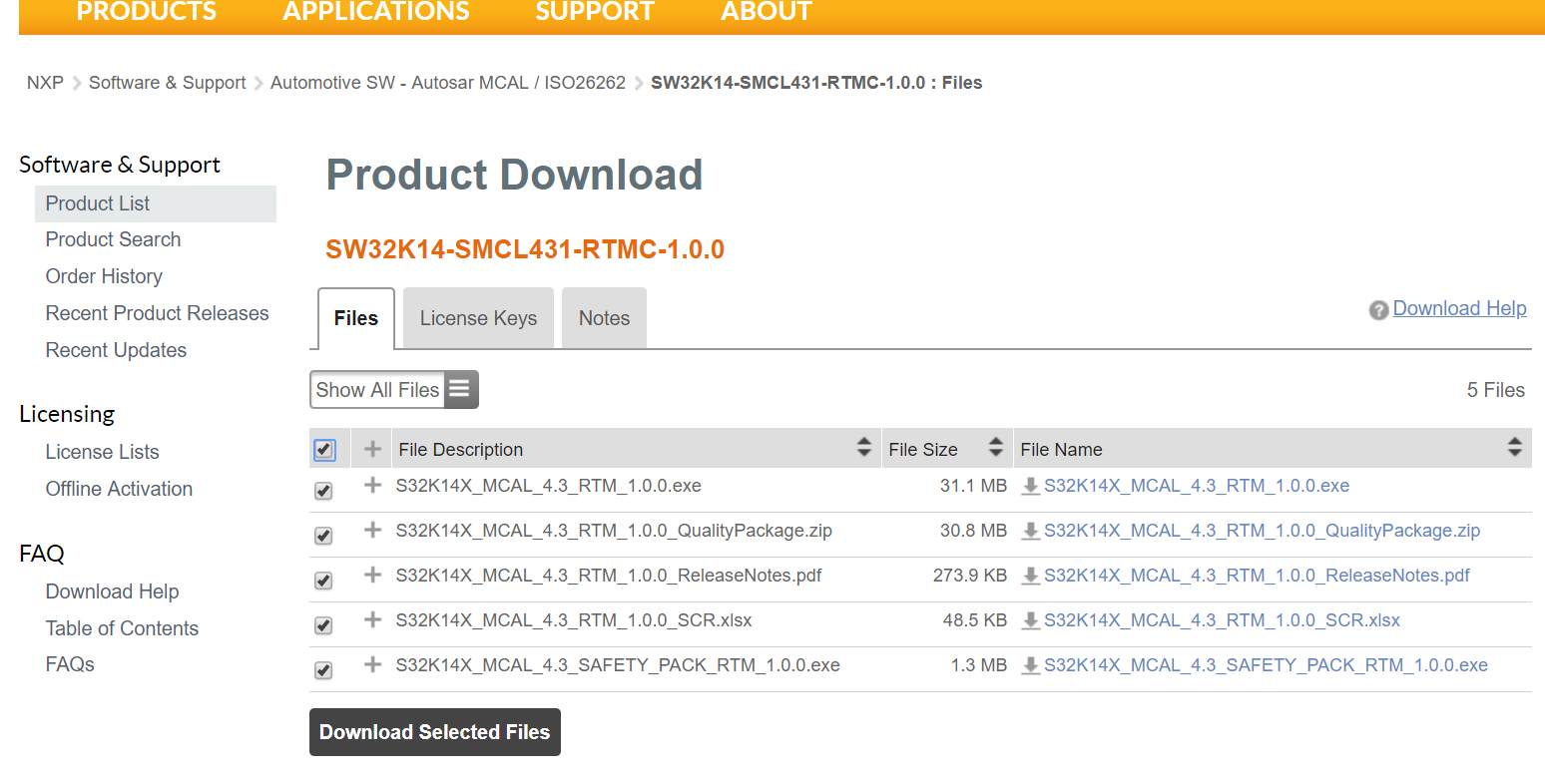Download SAFETY_PACK_RTM_1.0.0.exe file name link
The height and width of the screenshot is (784, 1545).
pyautogui.click(x=1266, y=665)
